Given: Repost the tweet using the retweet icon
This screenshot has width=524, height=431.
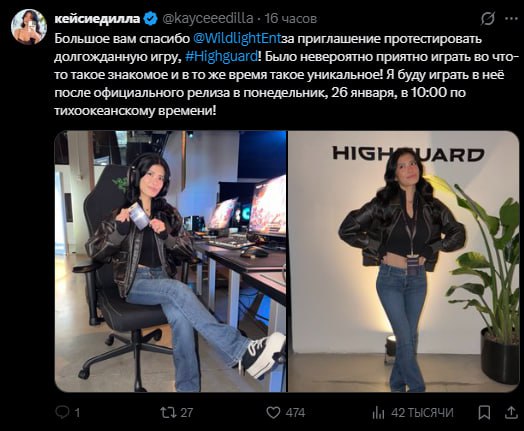Looking at the screenshot, I should coord(168,412).
